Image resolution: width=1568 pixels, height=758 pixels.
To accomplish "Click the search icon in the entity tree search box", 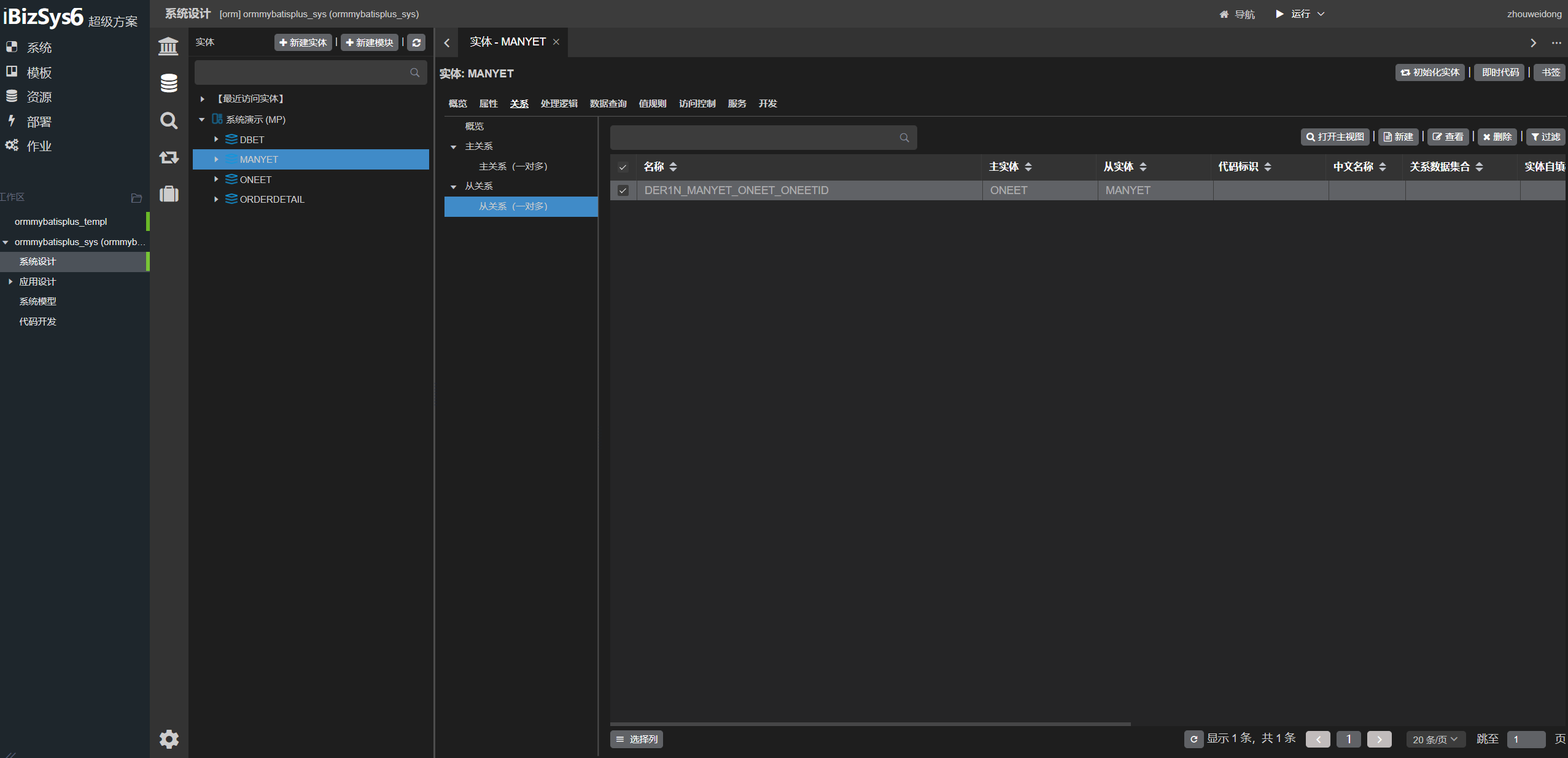I will 415,72.
